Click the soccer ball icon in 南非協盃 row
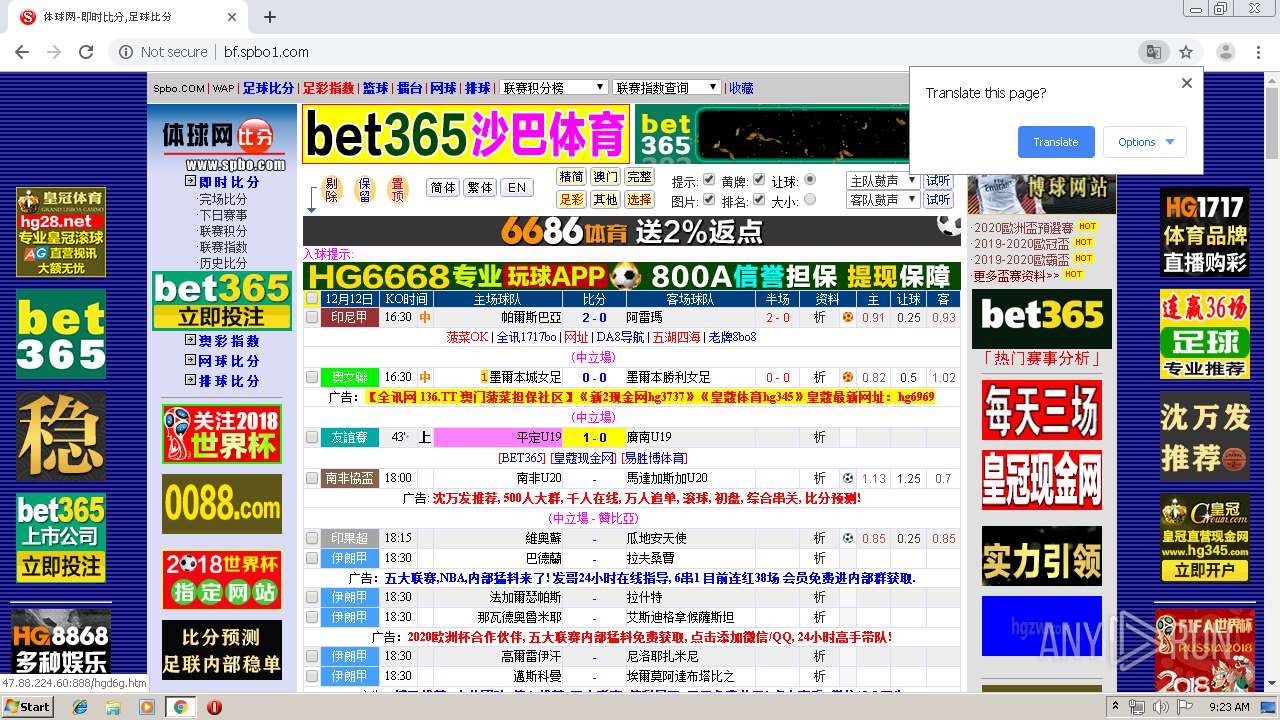The image size is (1280, 720). click(x=848, y=478)
